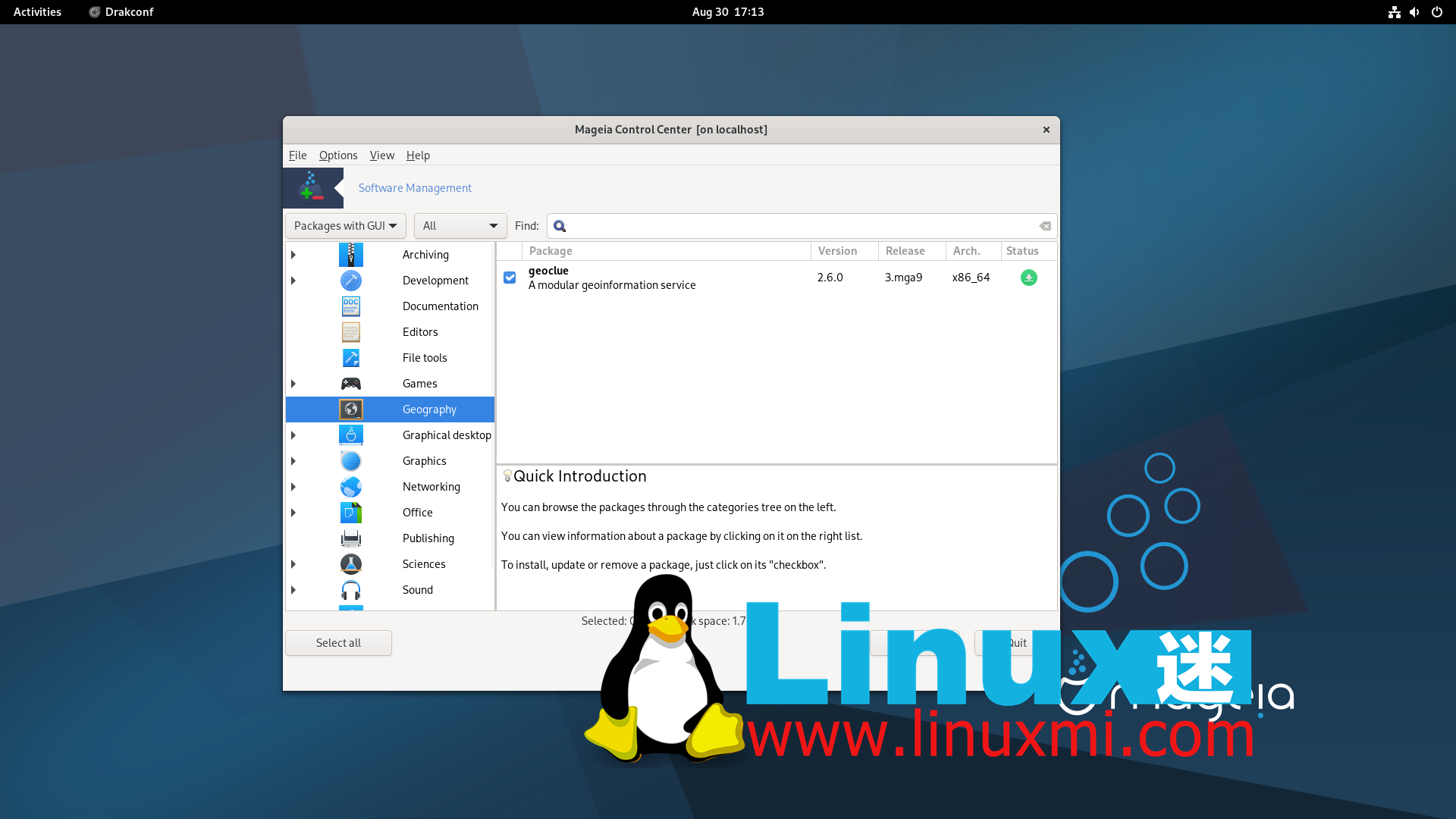
Task: Click the Graphical desktop category icon
Action: point(350,435)
